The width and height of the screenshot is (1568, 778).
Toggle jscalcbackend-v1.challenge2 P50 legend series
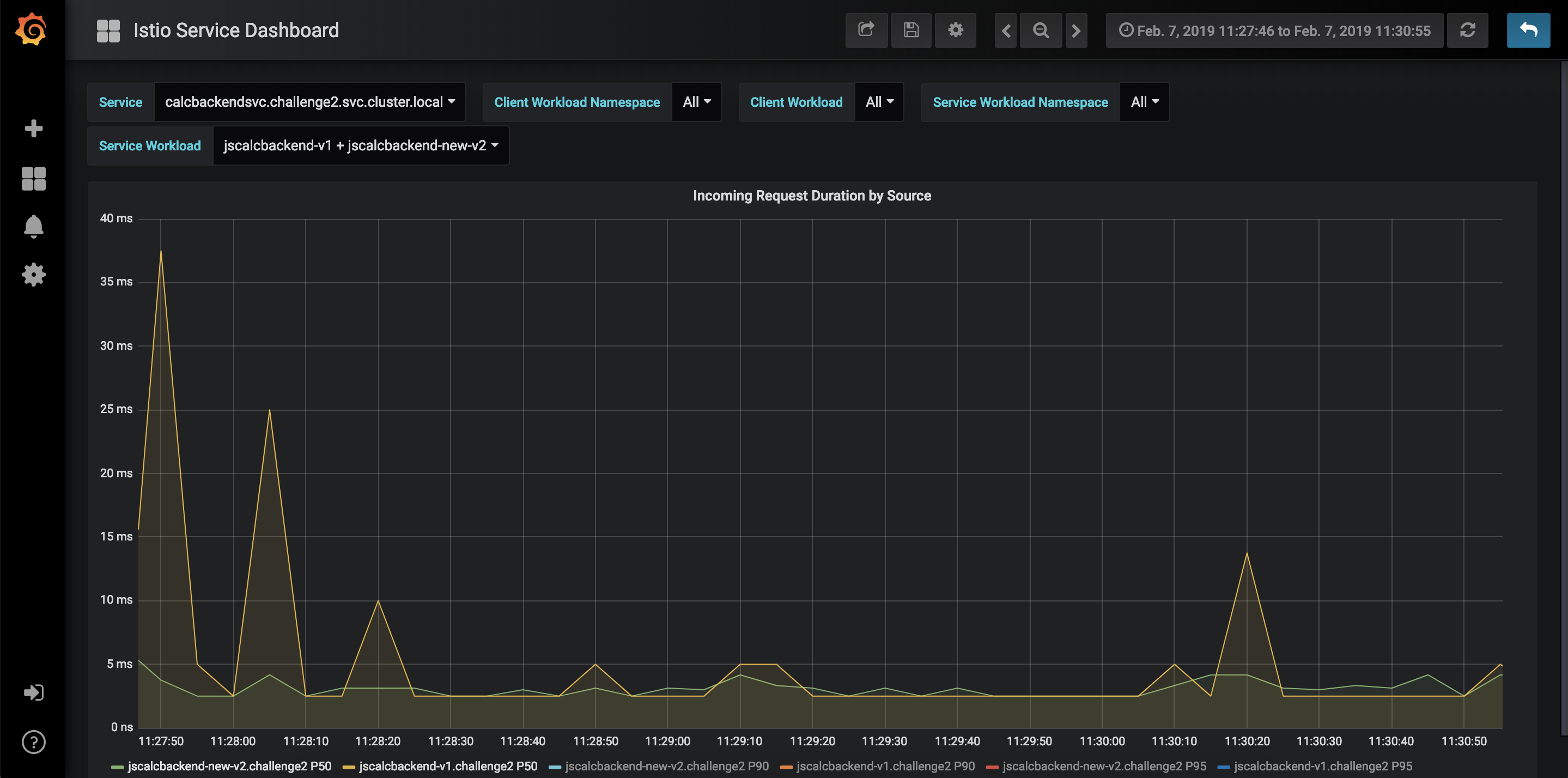pyautogui.click(x=448, y=767)
